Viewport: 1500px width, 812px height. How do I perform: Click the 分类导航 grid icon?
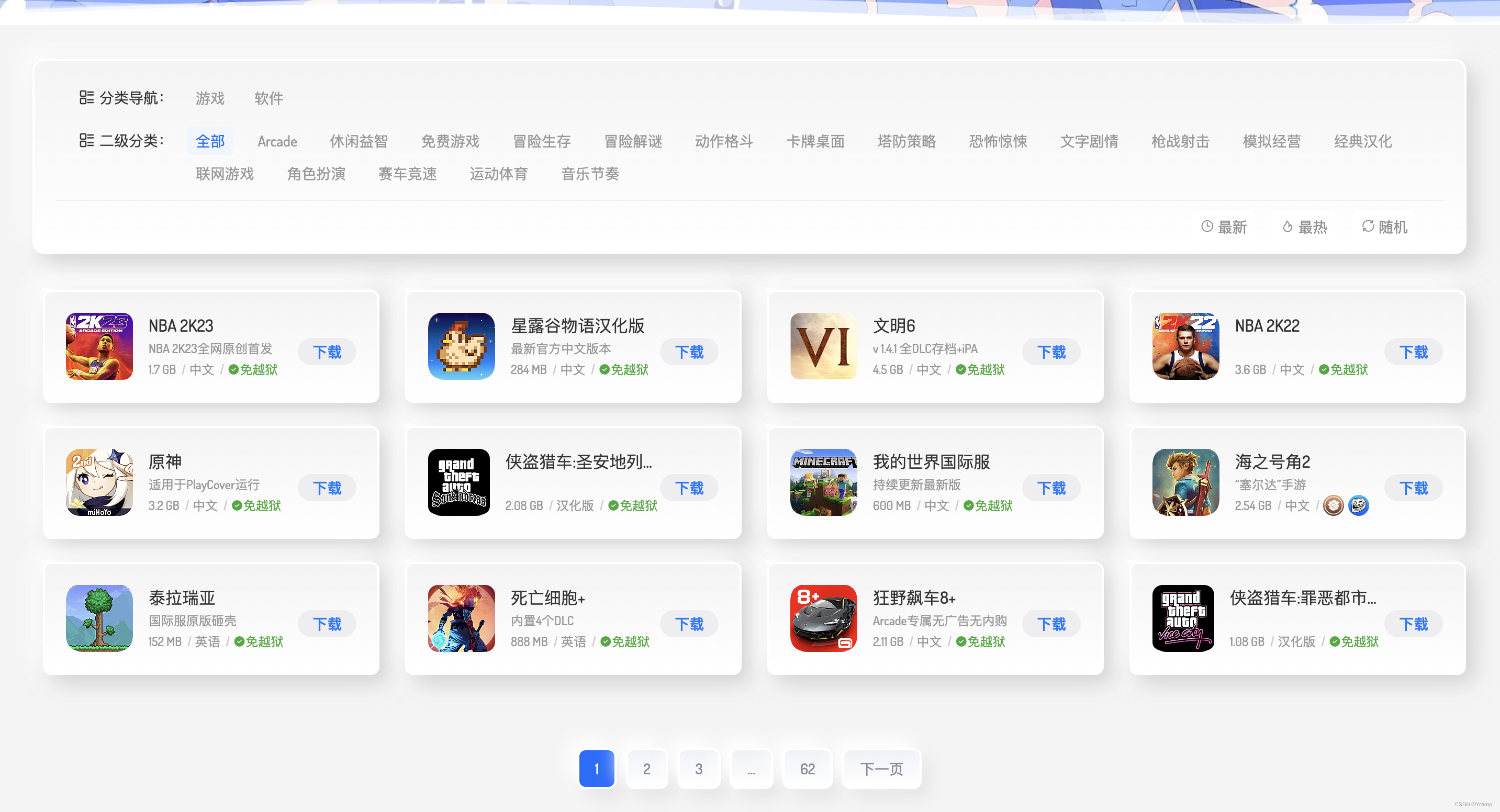86,97
